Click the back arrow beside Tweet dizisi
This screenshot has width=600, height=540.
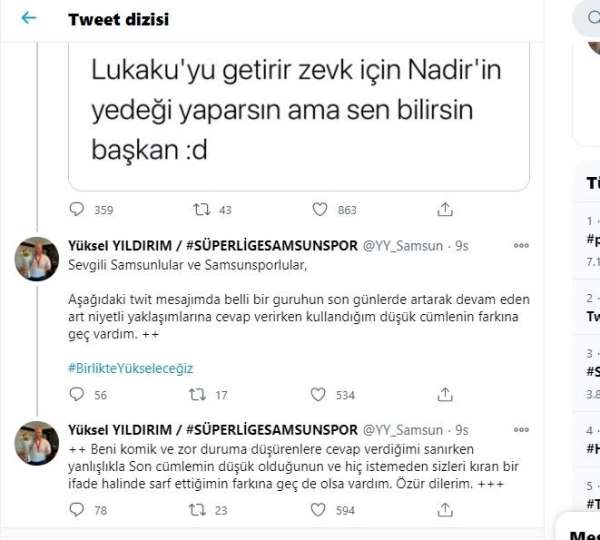click(28, 19)
